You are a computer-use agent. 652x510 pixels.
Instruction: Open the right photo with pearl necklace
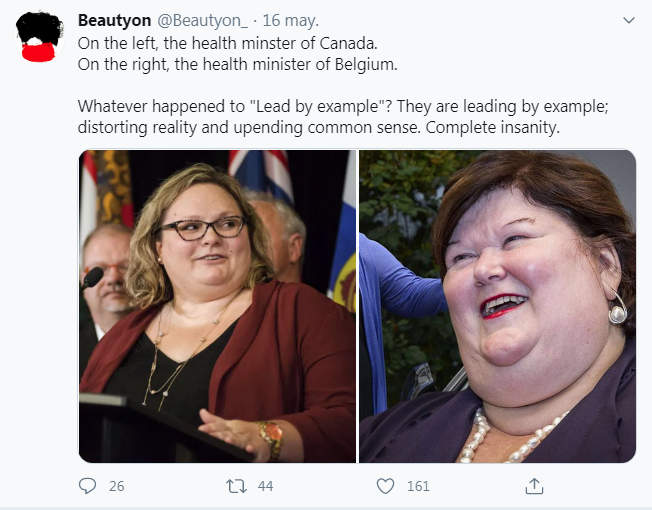(497, 306)
